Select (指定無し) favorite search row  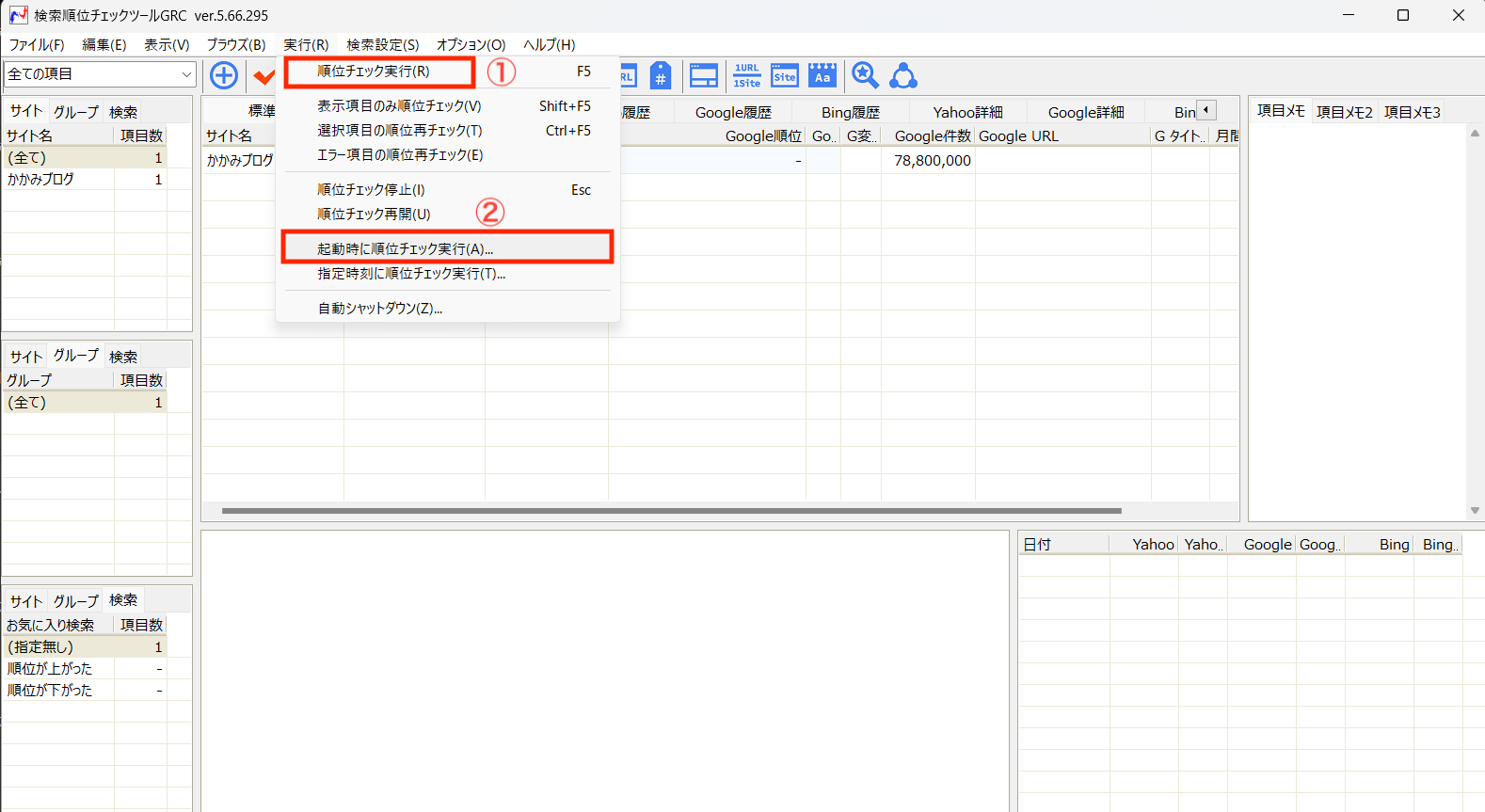[85, 646]
